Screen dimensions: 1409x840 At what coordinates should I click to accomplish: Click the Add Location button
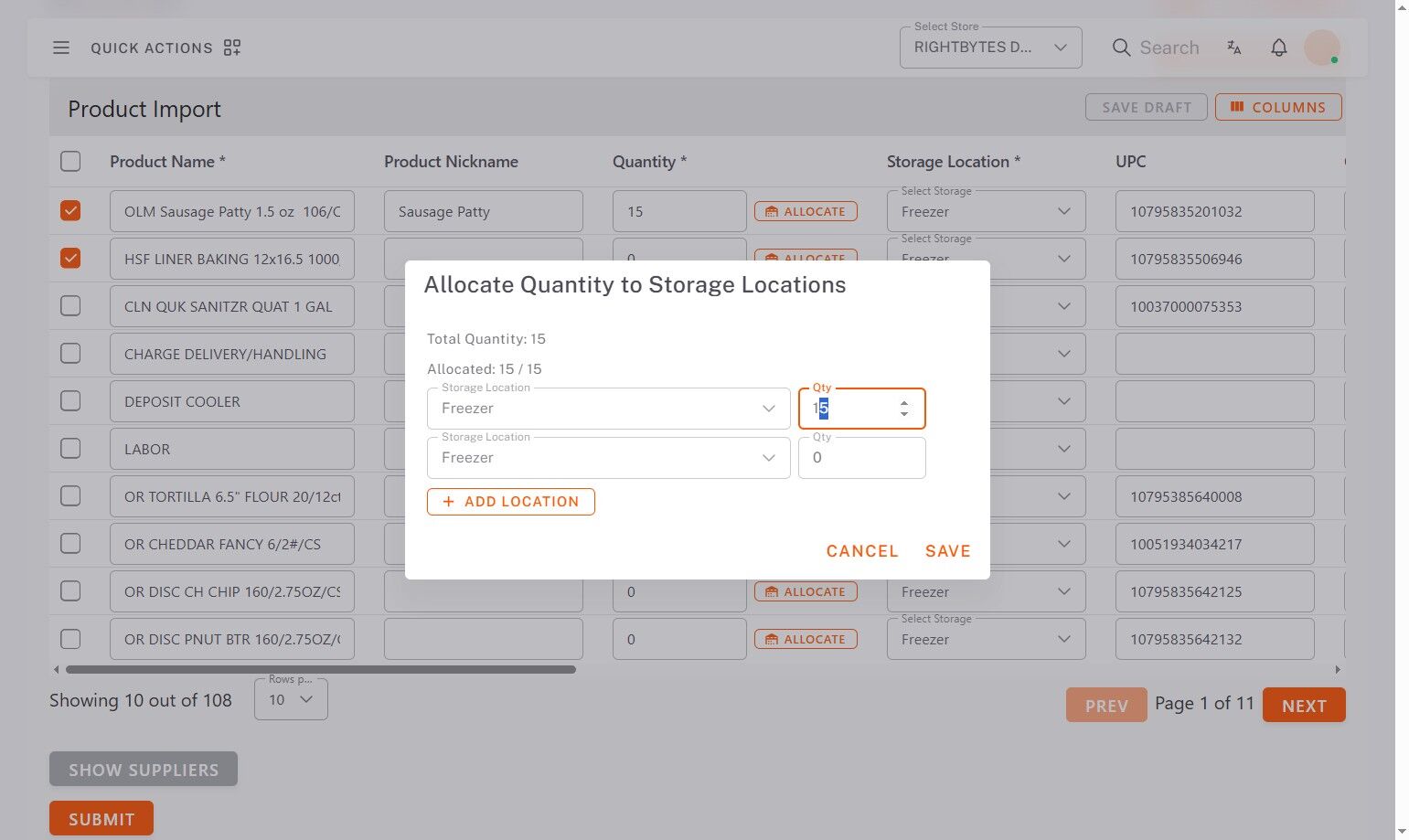tap(510, 502)
